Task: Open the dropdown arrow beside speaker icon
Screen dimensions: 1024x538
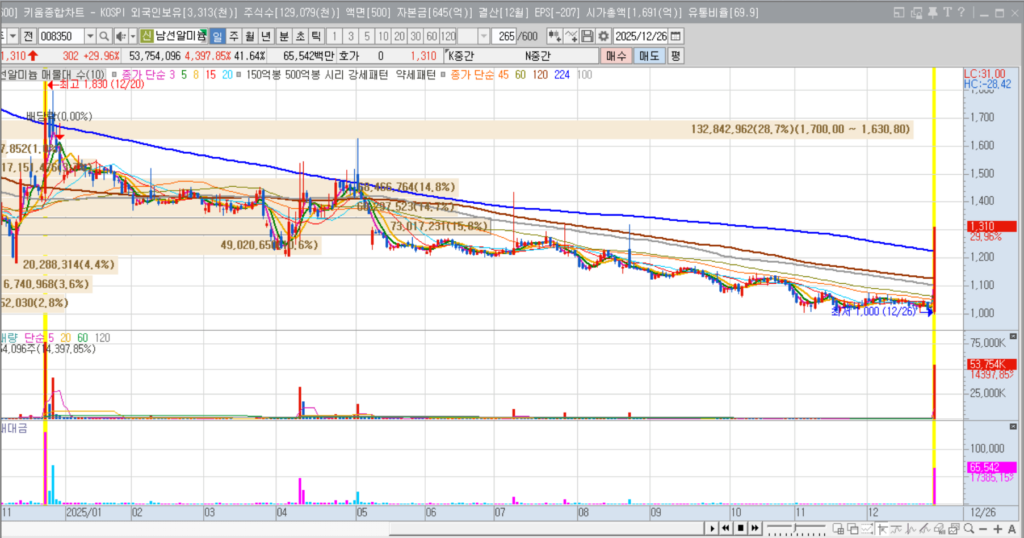Action: 133,37
